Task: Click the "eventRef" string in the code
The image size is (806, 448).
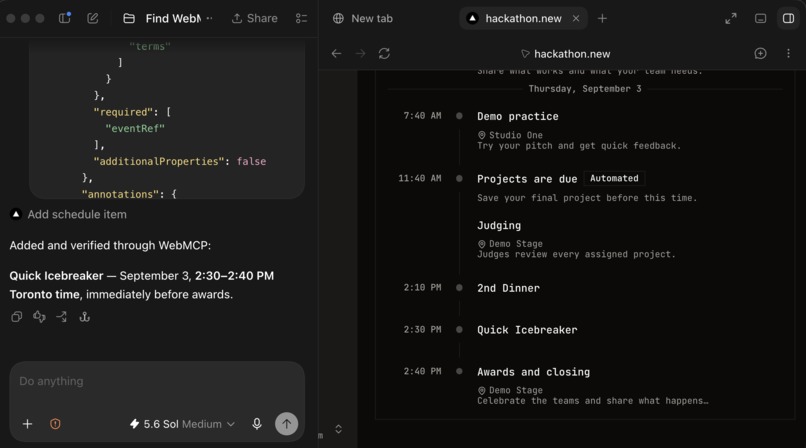Action: pos(135,128)
